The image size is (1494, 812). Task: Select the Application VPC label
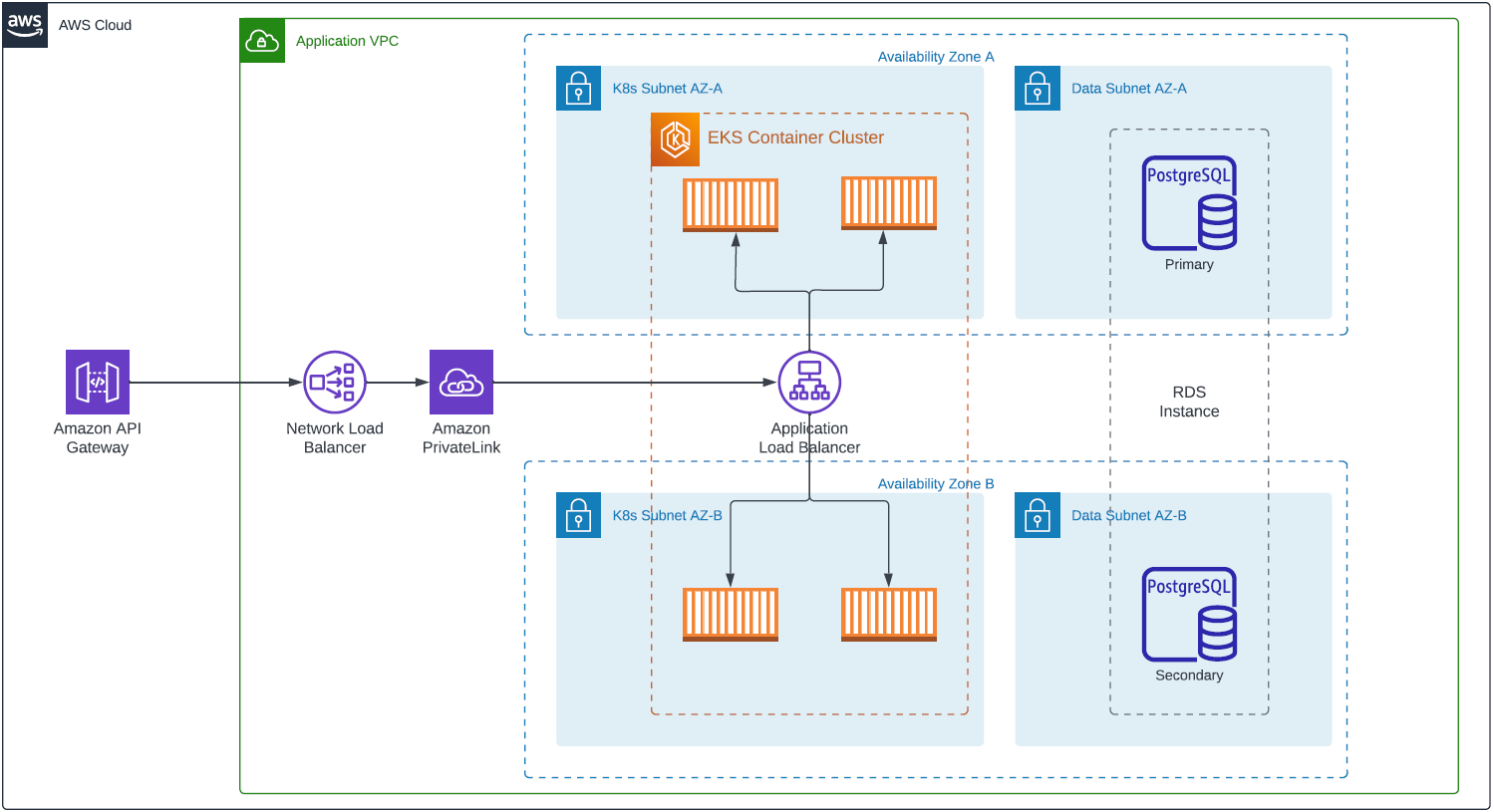coord(348,41)
